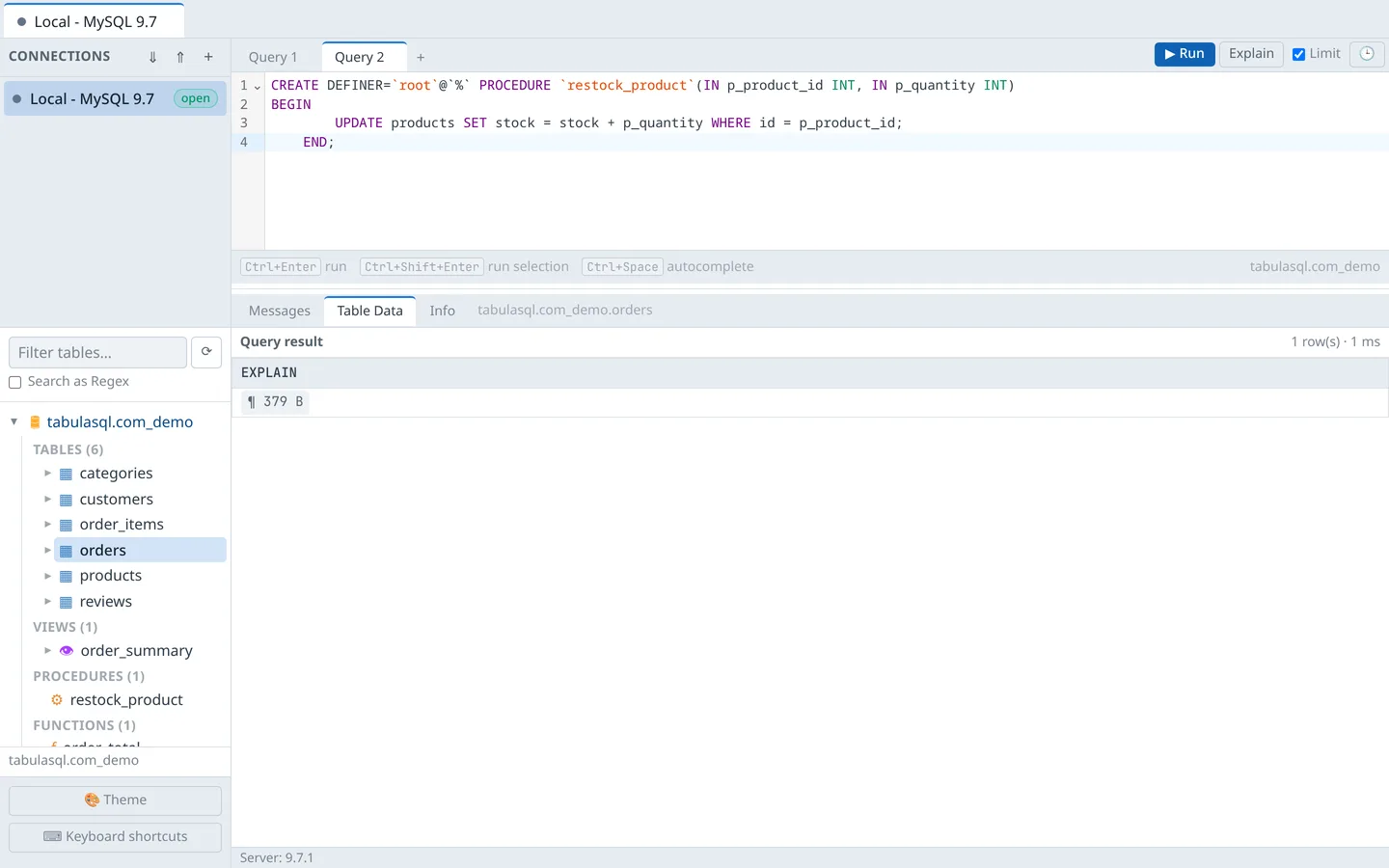Fold the code at line 1 chevron
The width and height of the screenshot is (1389, 868).
[x=258, y=86]
